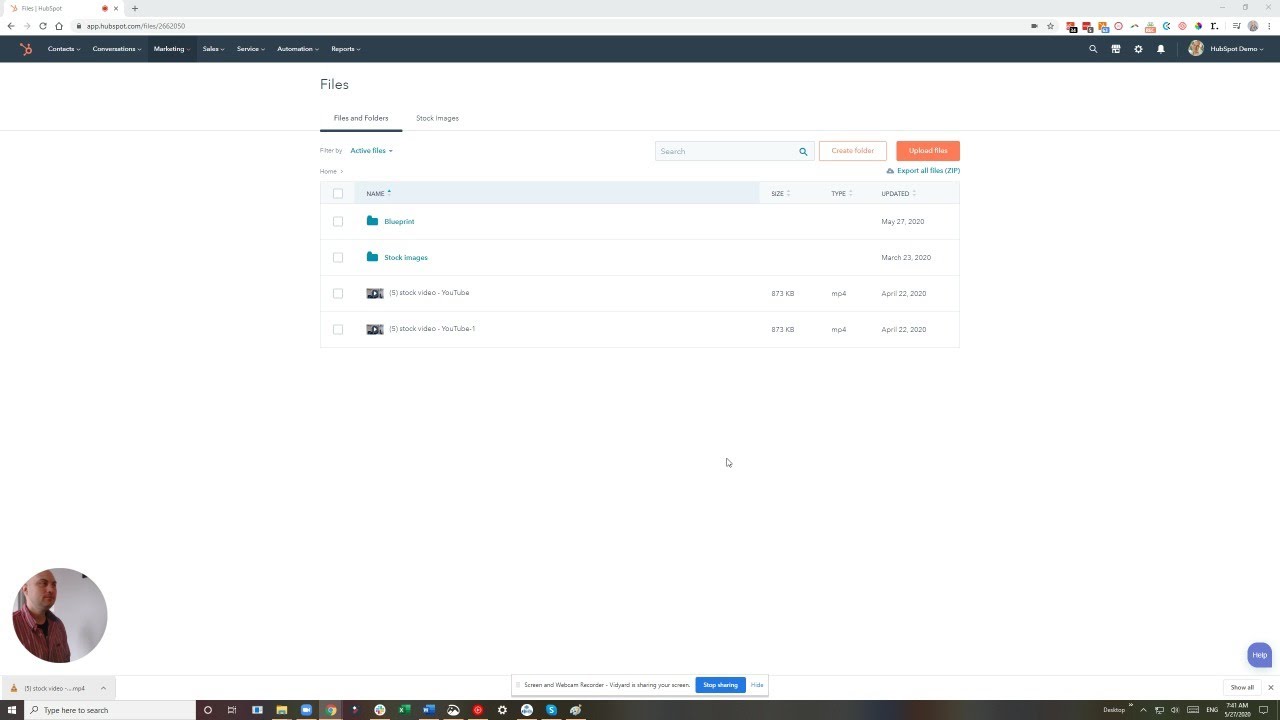The image size is (1280, 720).
Task: Expand the Sales menu
Action: tap(213, 49)
